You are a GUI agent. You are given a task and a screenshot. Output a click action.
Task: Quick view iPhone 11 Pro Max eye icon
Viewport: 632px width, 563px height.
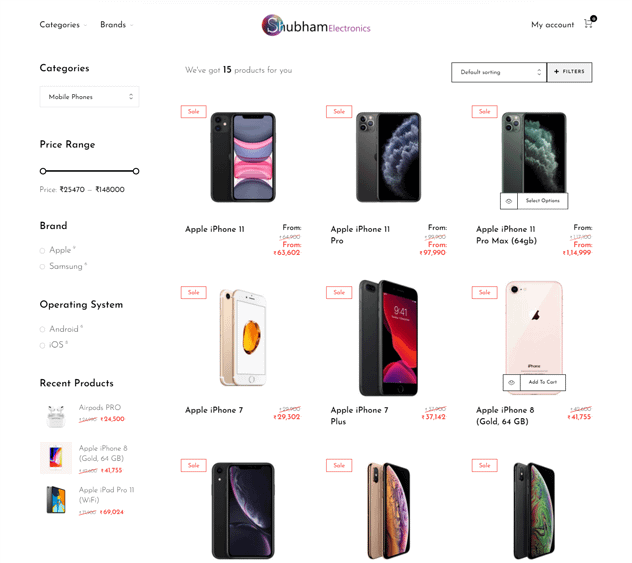(x=509, y=201)
